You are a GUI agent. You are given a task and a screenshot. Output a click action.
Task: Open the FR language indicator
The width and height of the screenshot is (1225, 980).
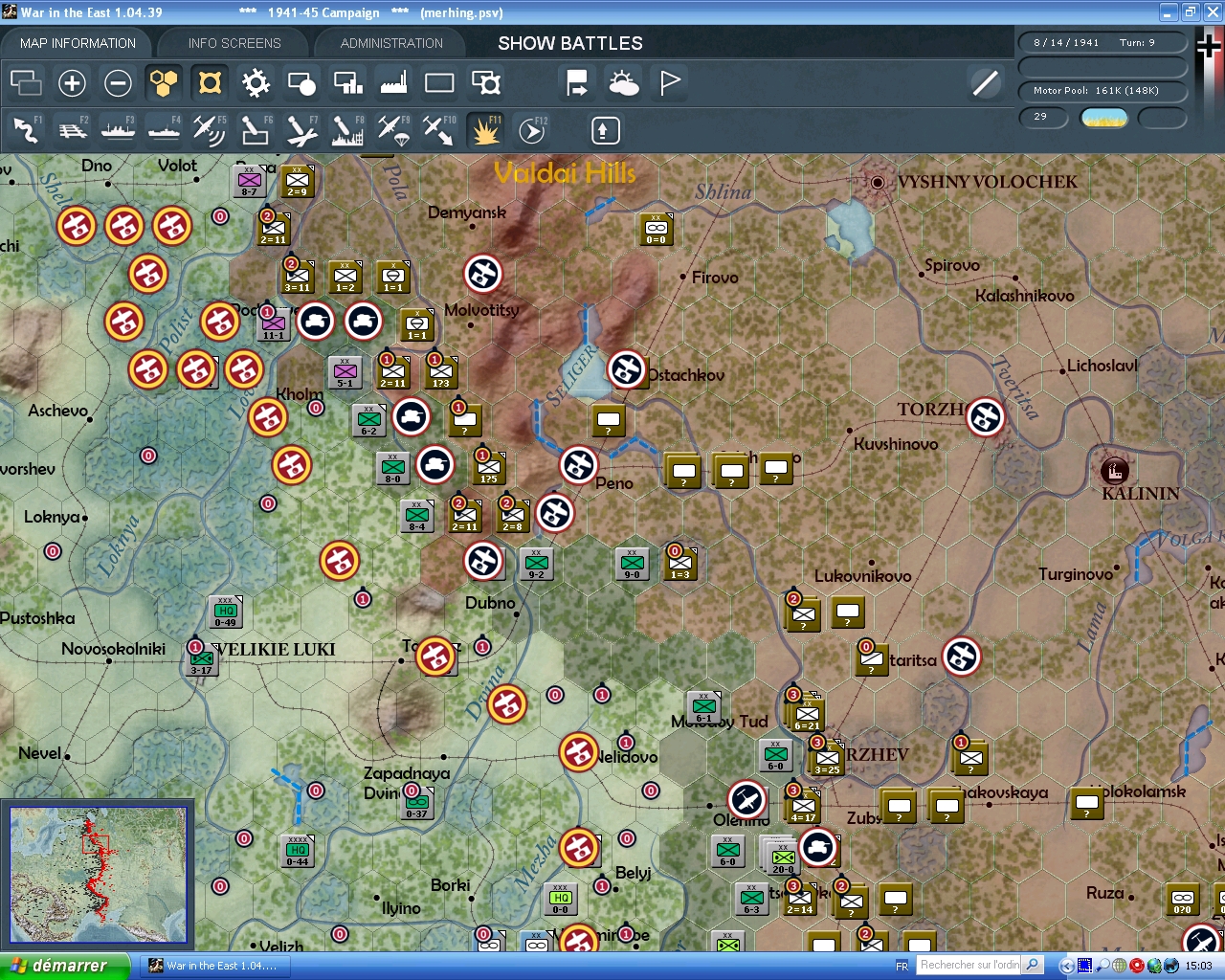[x=902, y=967]
